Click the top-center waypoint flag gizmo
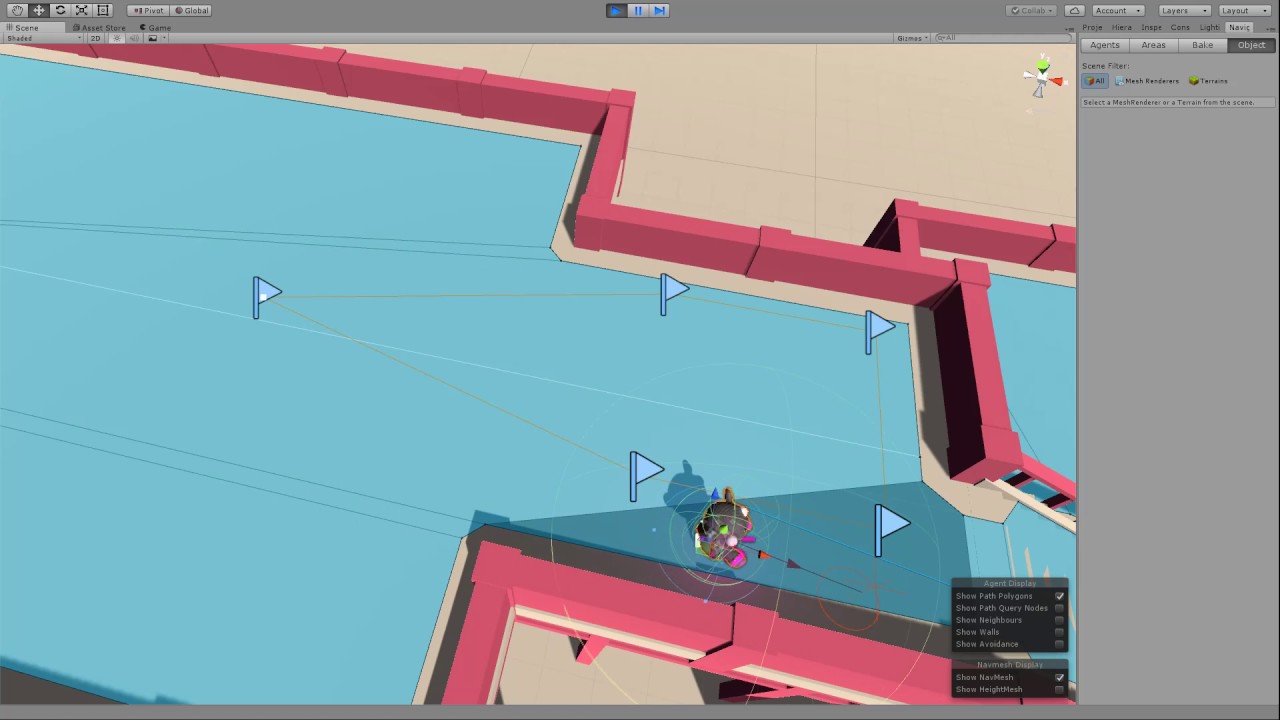1280x720 pixels. click(674, 294)
